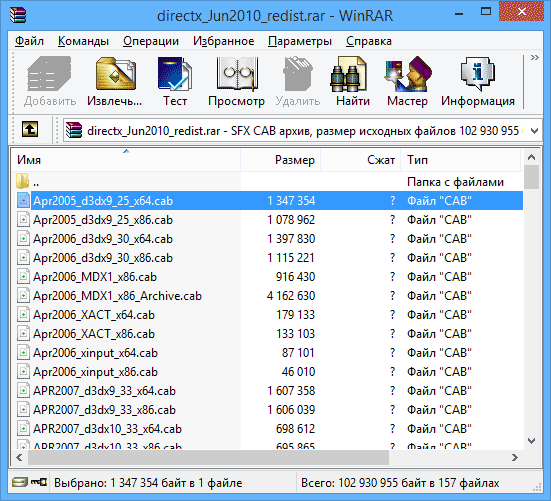Click file icon of Apr2006_XACT_x64.cab
Image resolution: width=551 pixels, height=501 pixels.
pyautogui.click(x=23, y=315)
